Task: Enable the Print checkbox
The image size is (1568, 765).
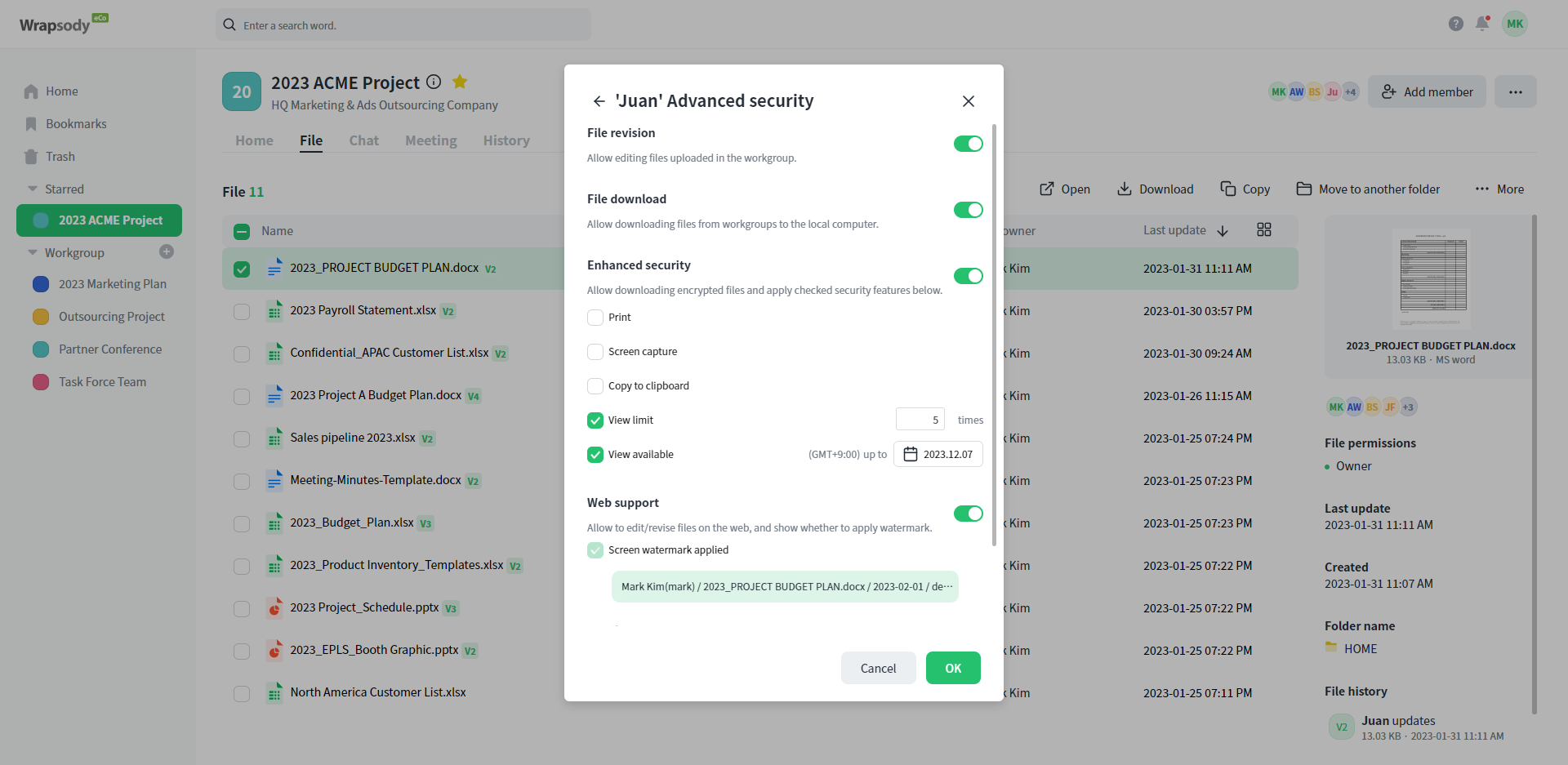Action: click(595, 317)
